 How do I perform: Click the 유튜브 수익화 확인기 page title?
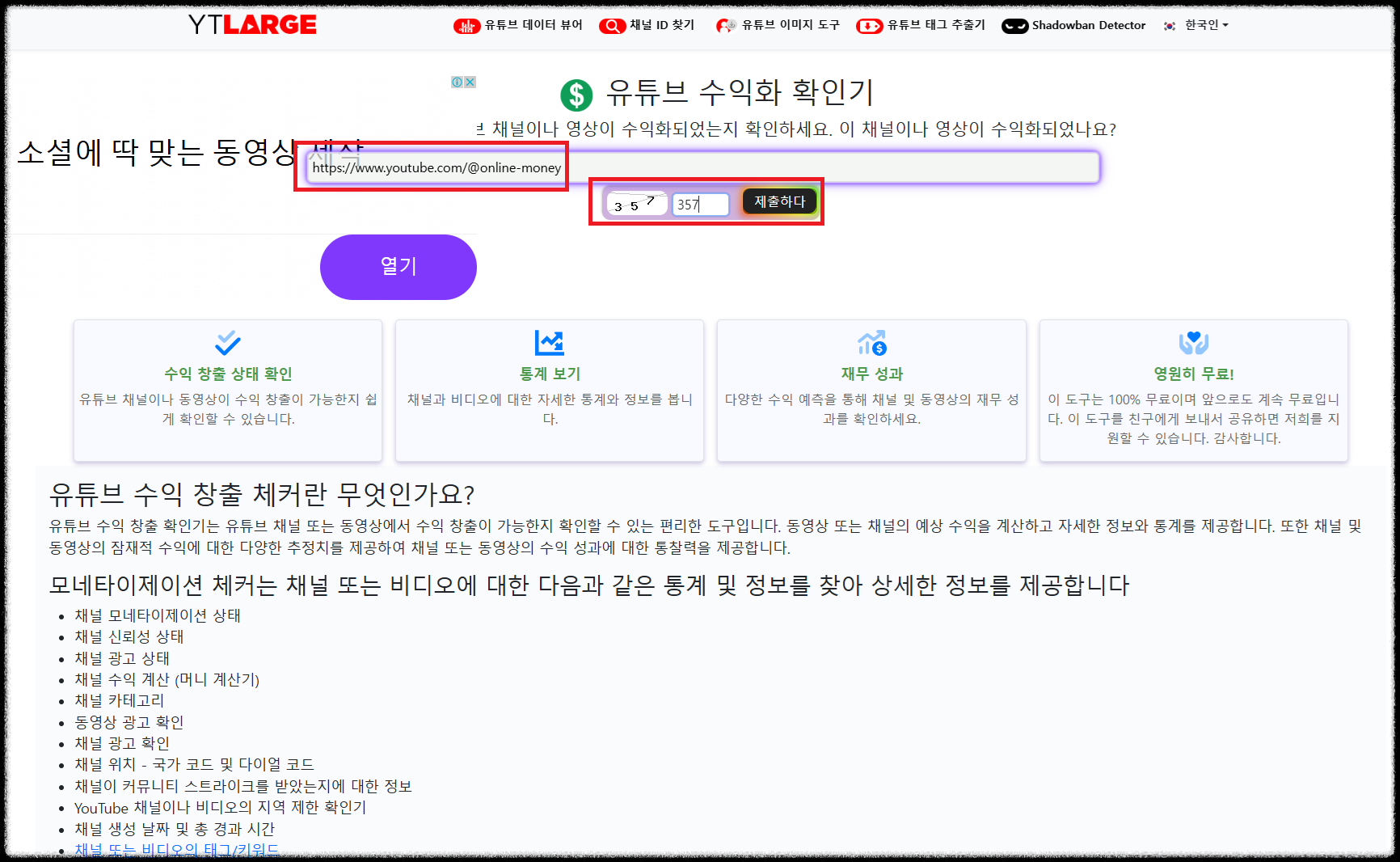tap(740, 93)
